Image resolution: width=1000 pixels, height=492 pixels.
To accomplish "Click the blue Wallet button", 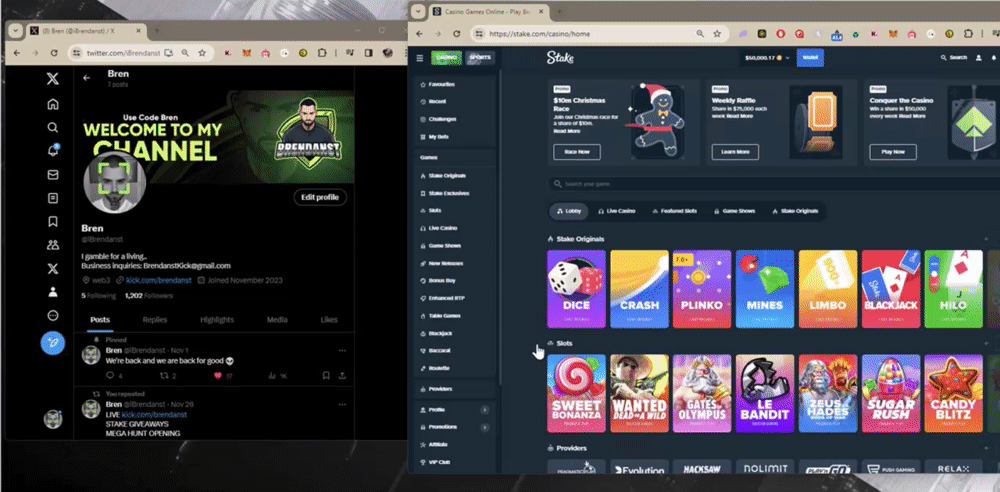I will click(x=810, y=58).
